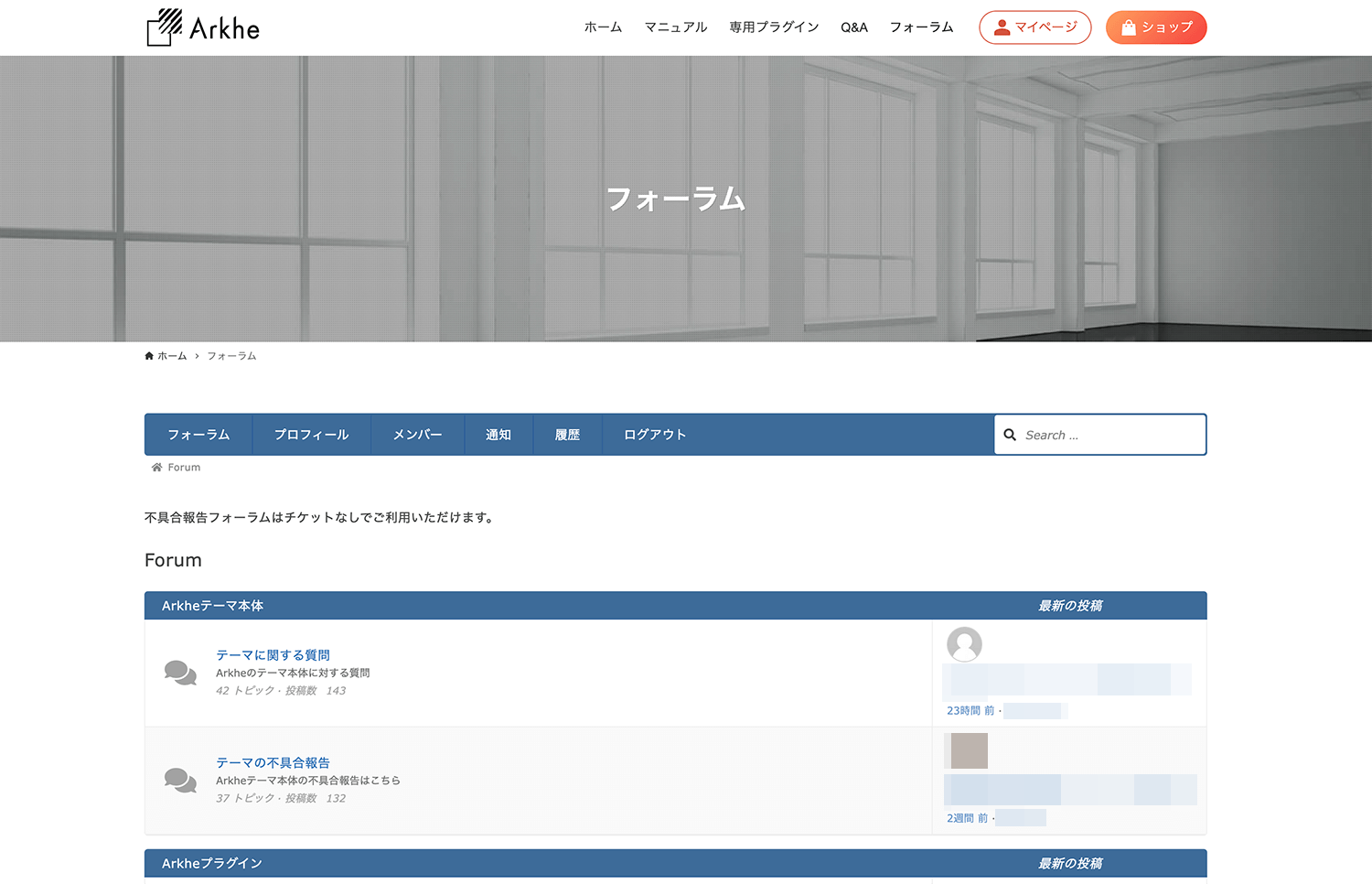Select Q&A from the navigation menu
The image size is (1372, 884).
[854, 27]
